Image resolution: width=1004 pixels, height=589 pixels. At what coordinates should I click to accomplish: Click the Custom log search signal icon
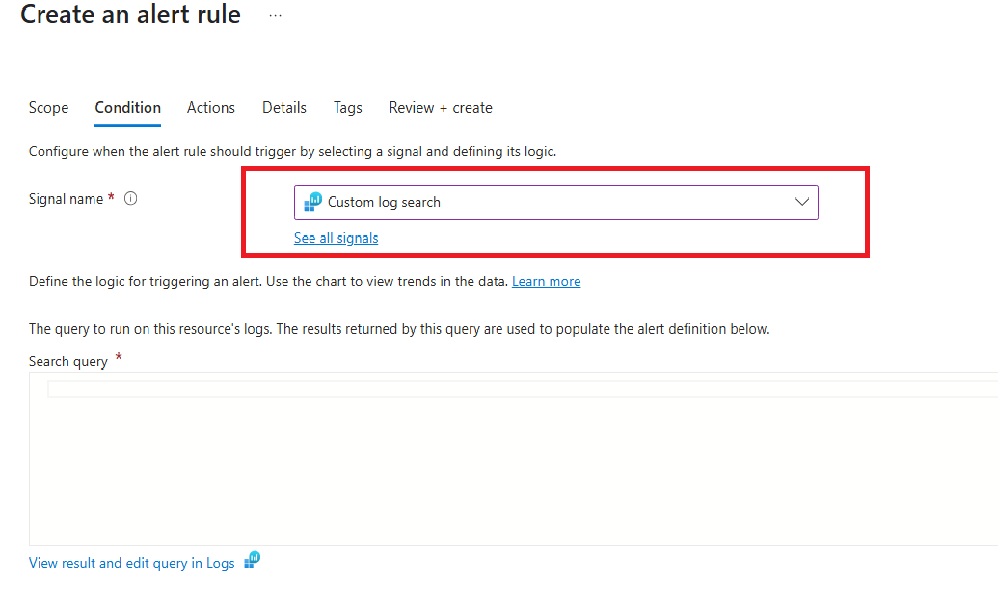(314, 201)
